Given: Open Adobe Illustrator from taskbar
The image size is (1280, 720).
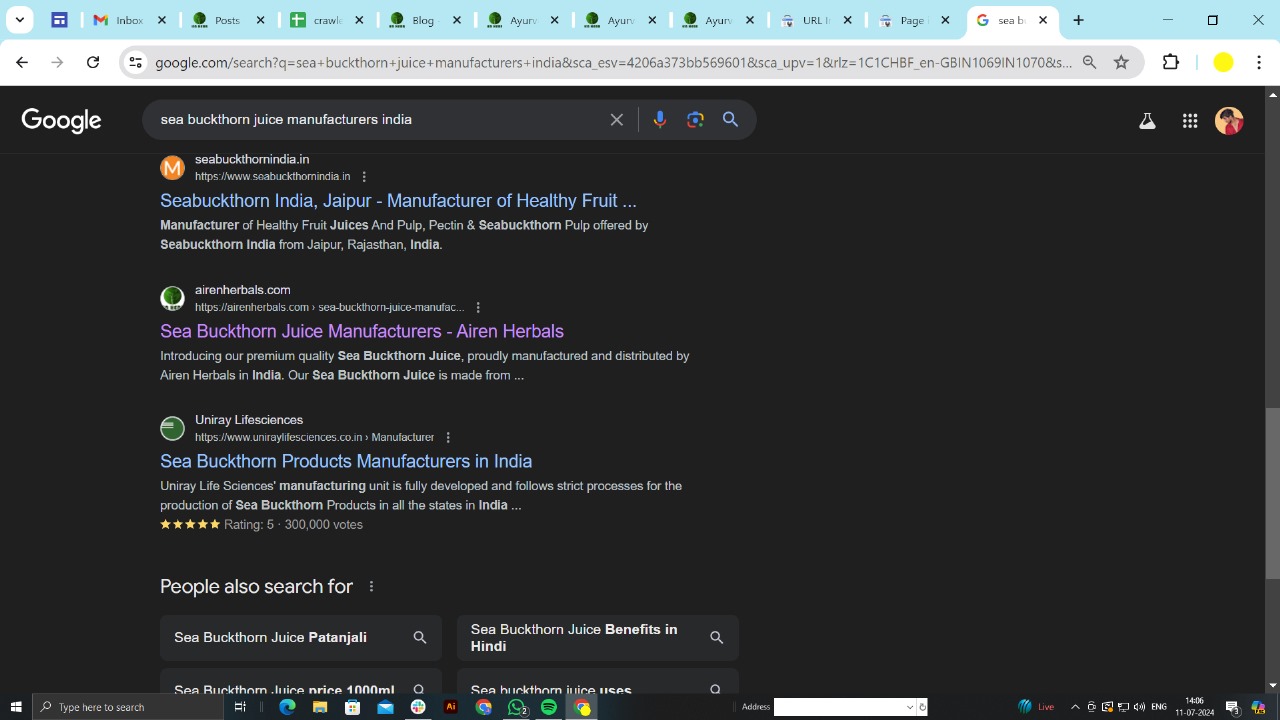Looking at the screenshot, I should (451, 707).
